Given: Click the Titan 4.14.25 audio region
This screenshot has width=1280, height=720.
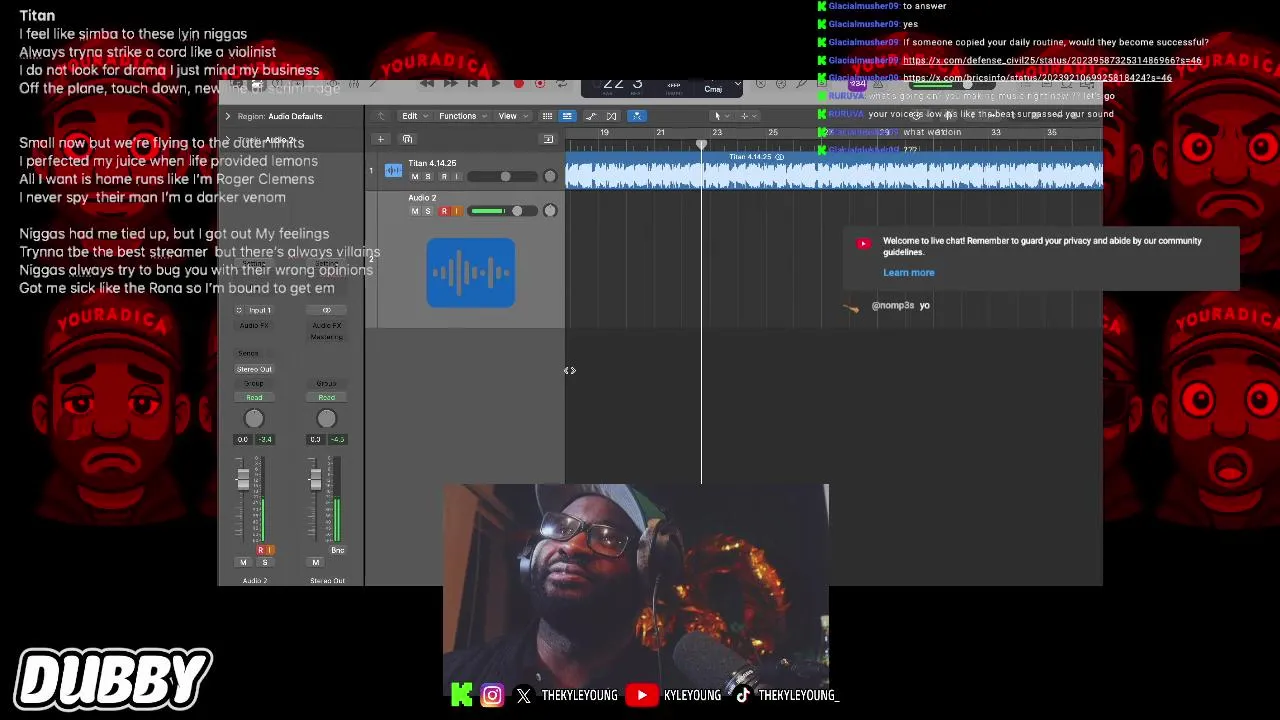Looking at the screenshot, I should (834, 170).
